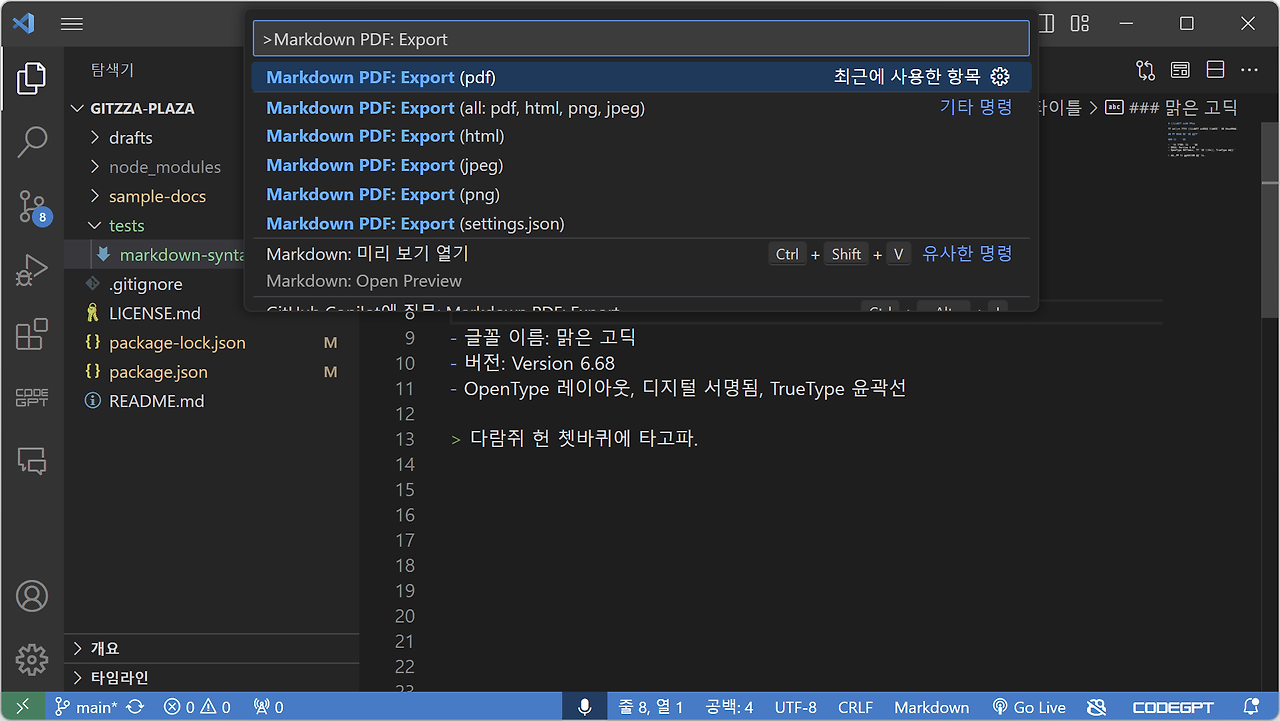Open the chat panel icon in activity bar
The image size is (1280, 721).
pos(32,460)
